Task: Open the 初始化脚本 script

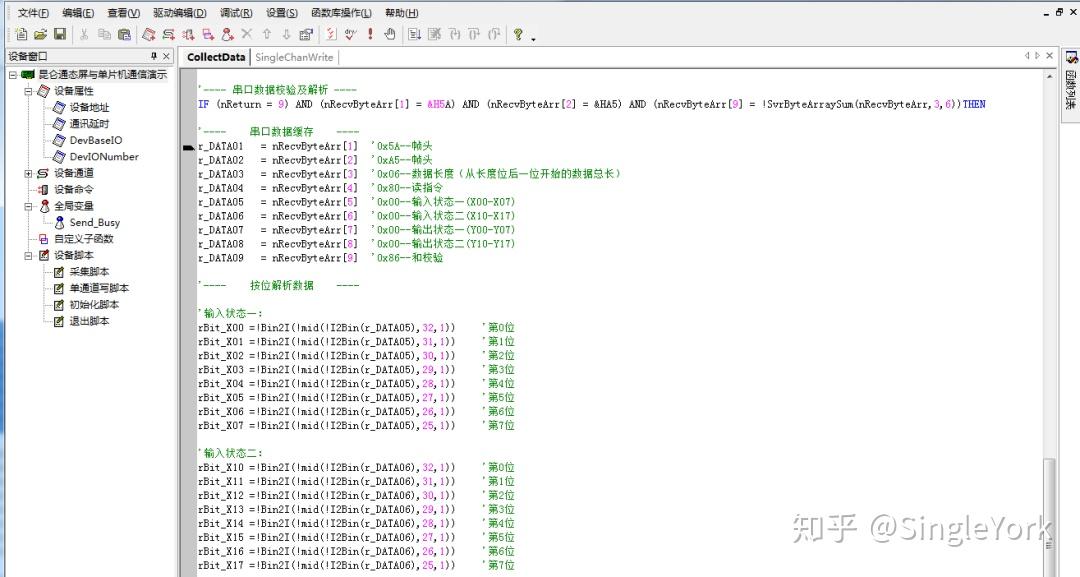Action: 94,305
